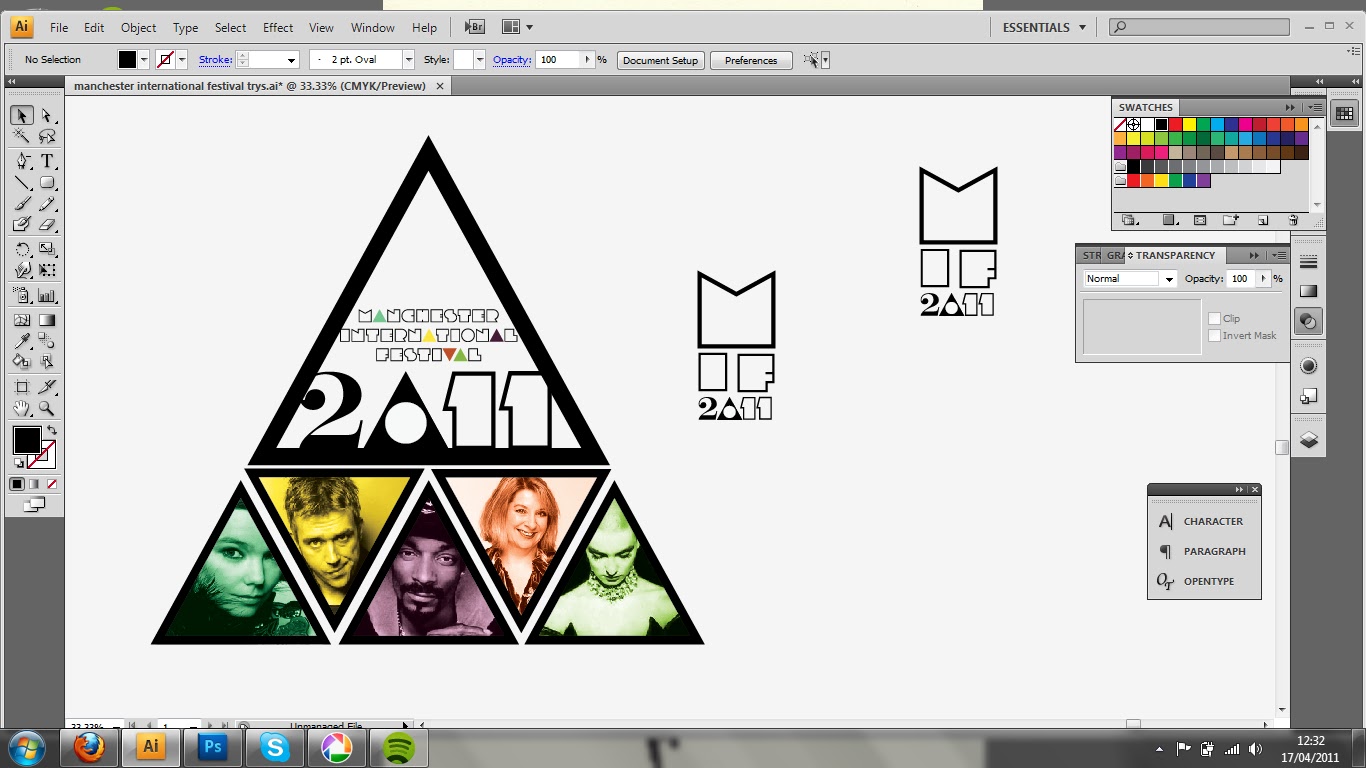
Task: Select the Type tool
Action: coord(46,162)
